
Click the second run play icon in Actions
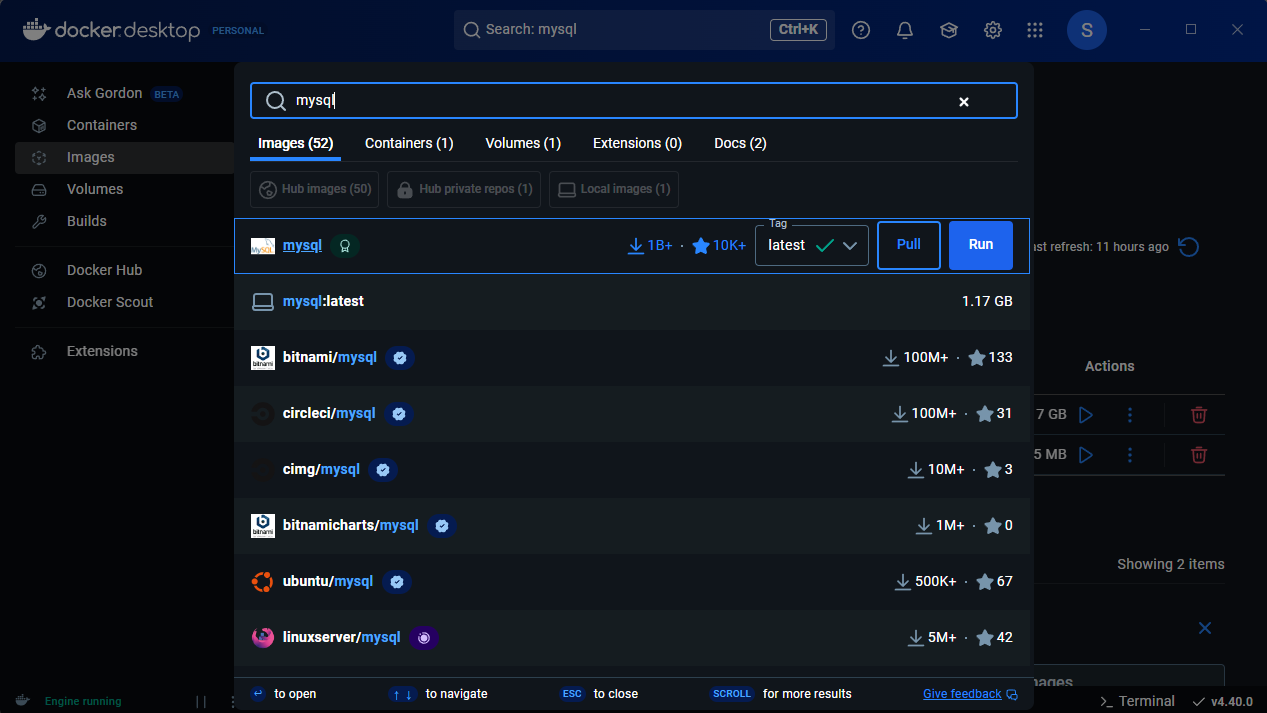pyautogui.click(x=1086, y=454)
